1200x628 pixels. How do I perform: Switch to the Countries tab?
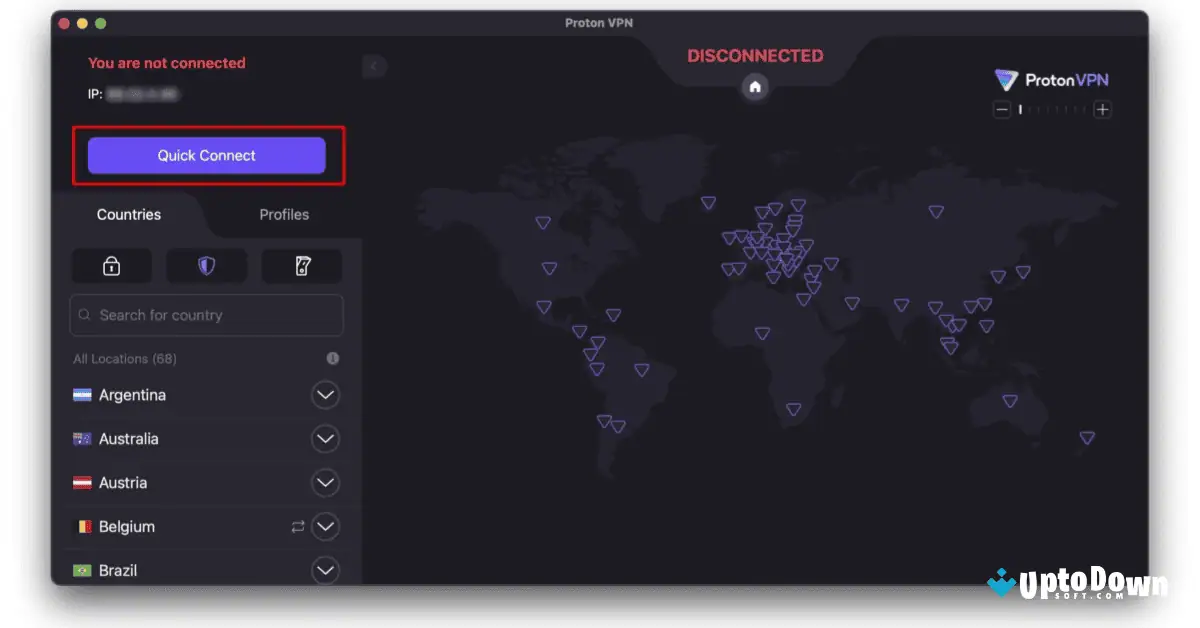tap(129, 214)
